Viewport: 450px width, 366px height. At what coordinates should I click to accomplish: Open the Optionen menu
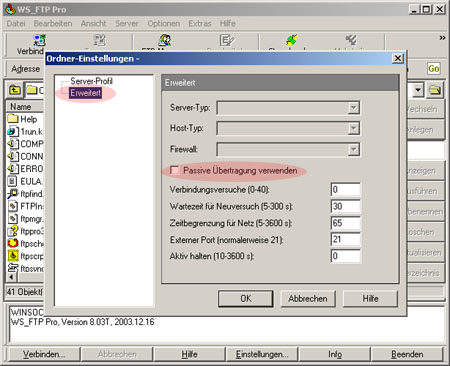coord(164,23)
